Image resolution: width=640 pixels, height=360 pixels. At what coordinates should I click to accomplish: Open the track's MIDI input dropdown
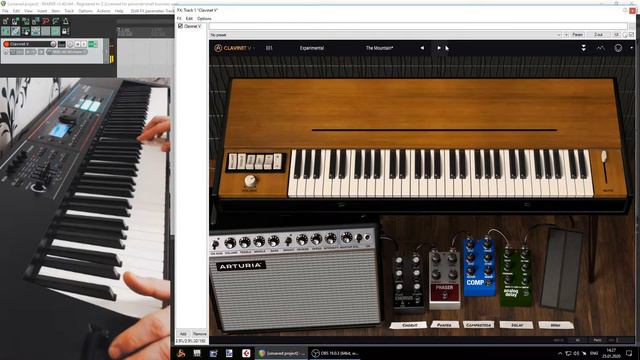tap(67, 52)
